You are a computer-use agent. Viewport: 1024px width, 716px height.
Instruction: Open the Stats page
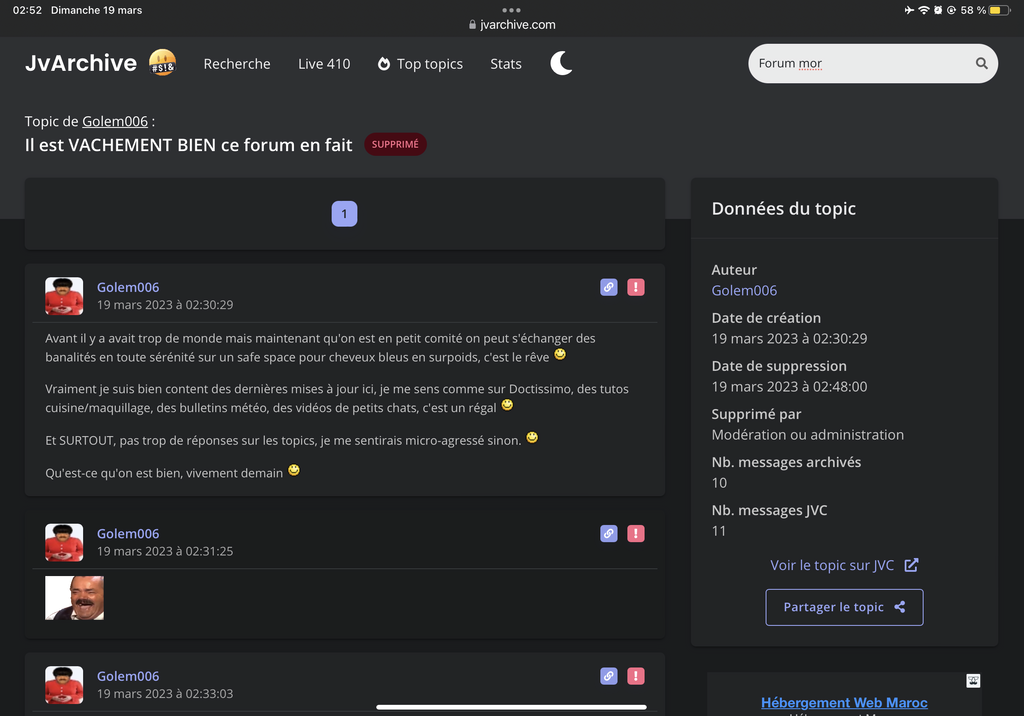click(x=506, y=64)
